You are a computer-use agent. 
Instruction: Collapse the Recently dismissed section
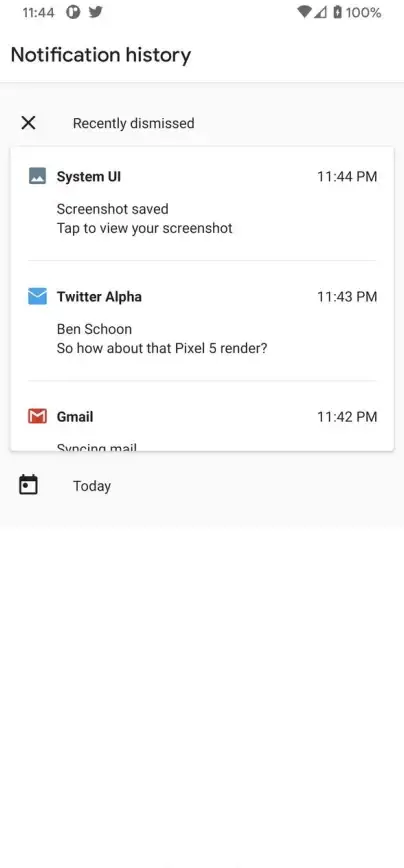coord(202,123)
